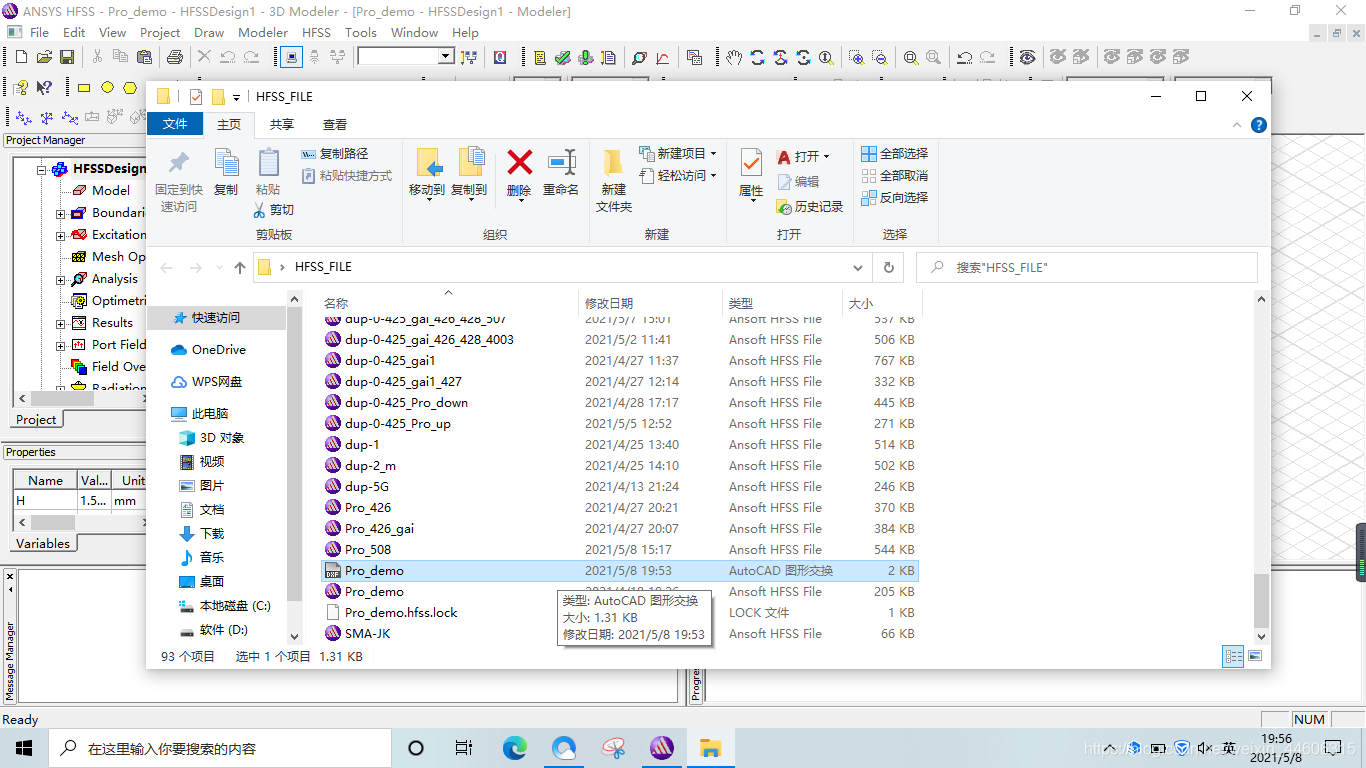Click the context help arrow-question icon
This screenshot has width=1366, height=768.
click(44, 87)
